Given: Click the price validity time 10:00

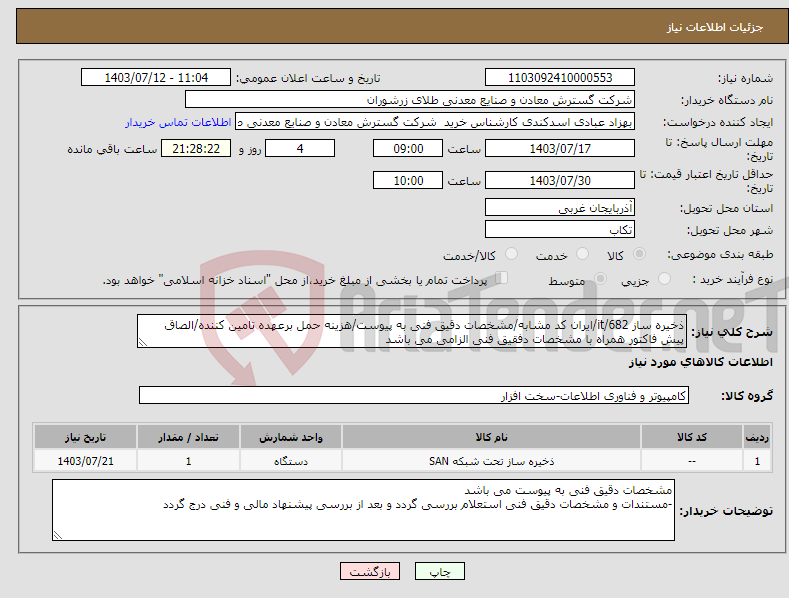Looking at the screenshot, I should [x=408, y=180].
